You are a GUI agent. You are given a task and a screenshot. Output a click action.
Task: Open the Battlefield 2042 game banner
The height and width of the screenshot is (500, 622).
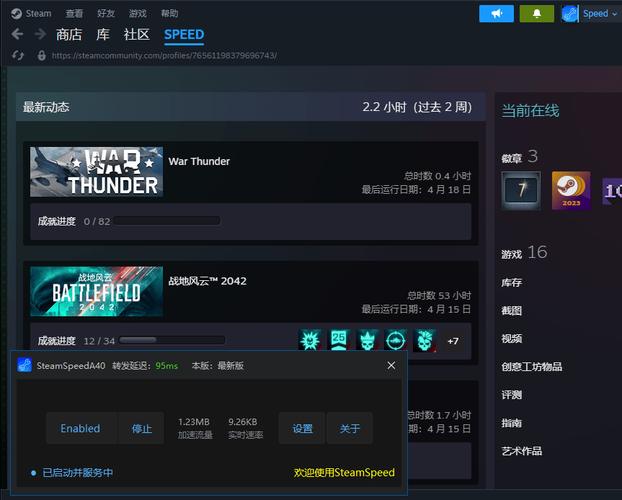point(96,291)
